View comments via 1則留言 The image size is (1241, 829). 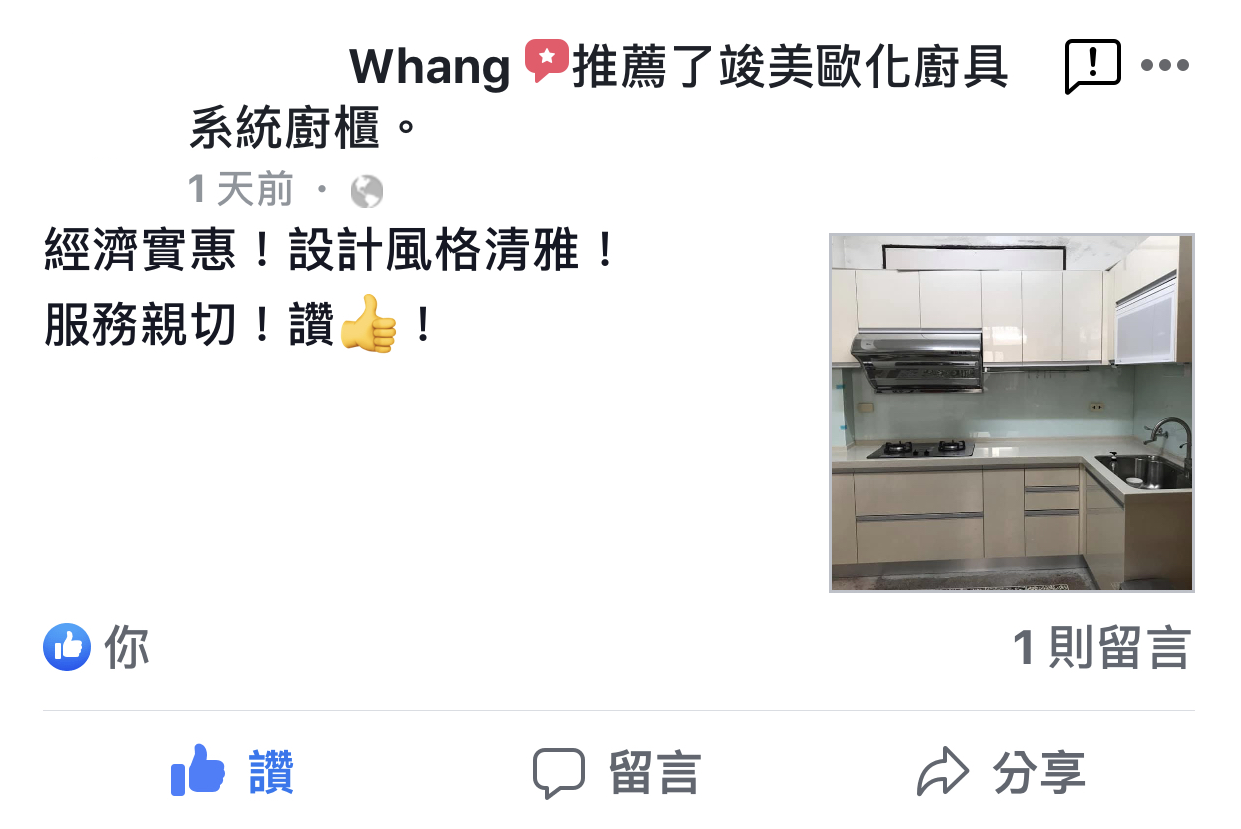1102,647
